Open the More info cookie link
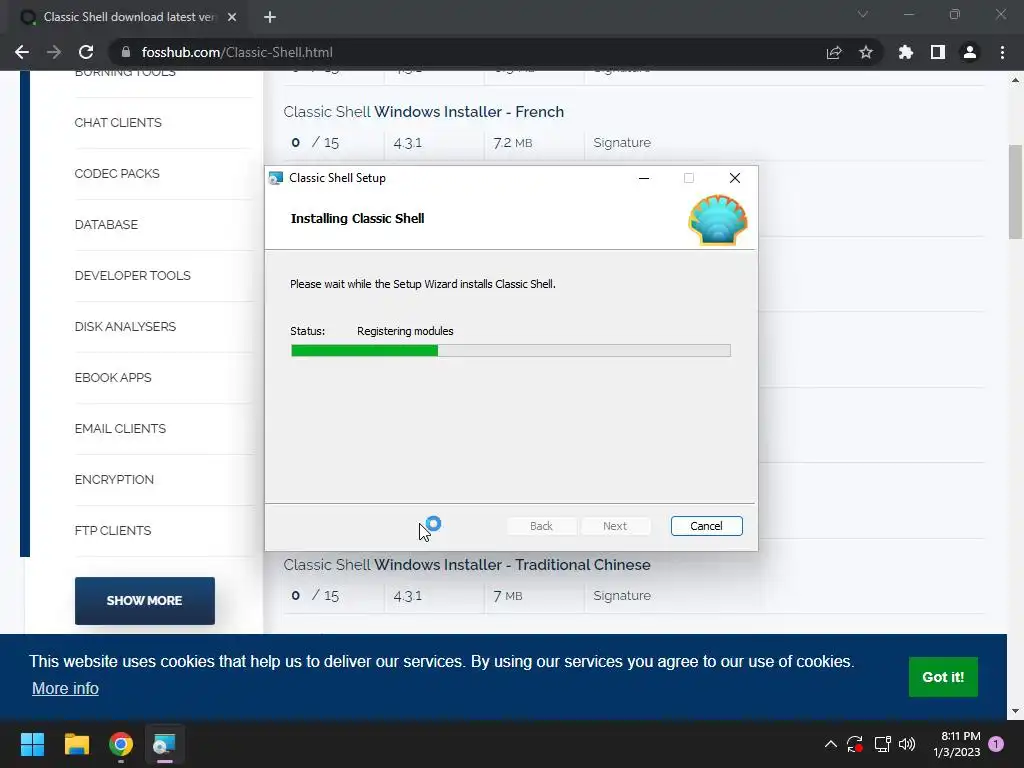 click(65, 688)
